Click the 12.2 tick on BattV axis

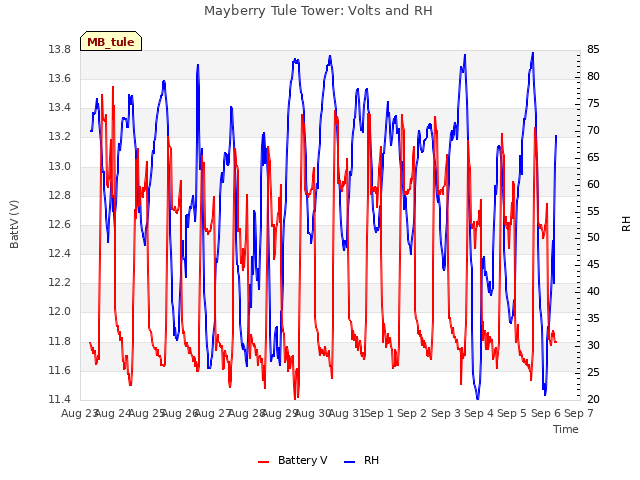60,282
